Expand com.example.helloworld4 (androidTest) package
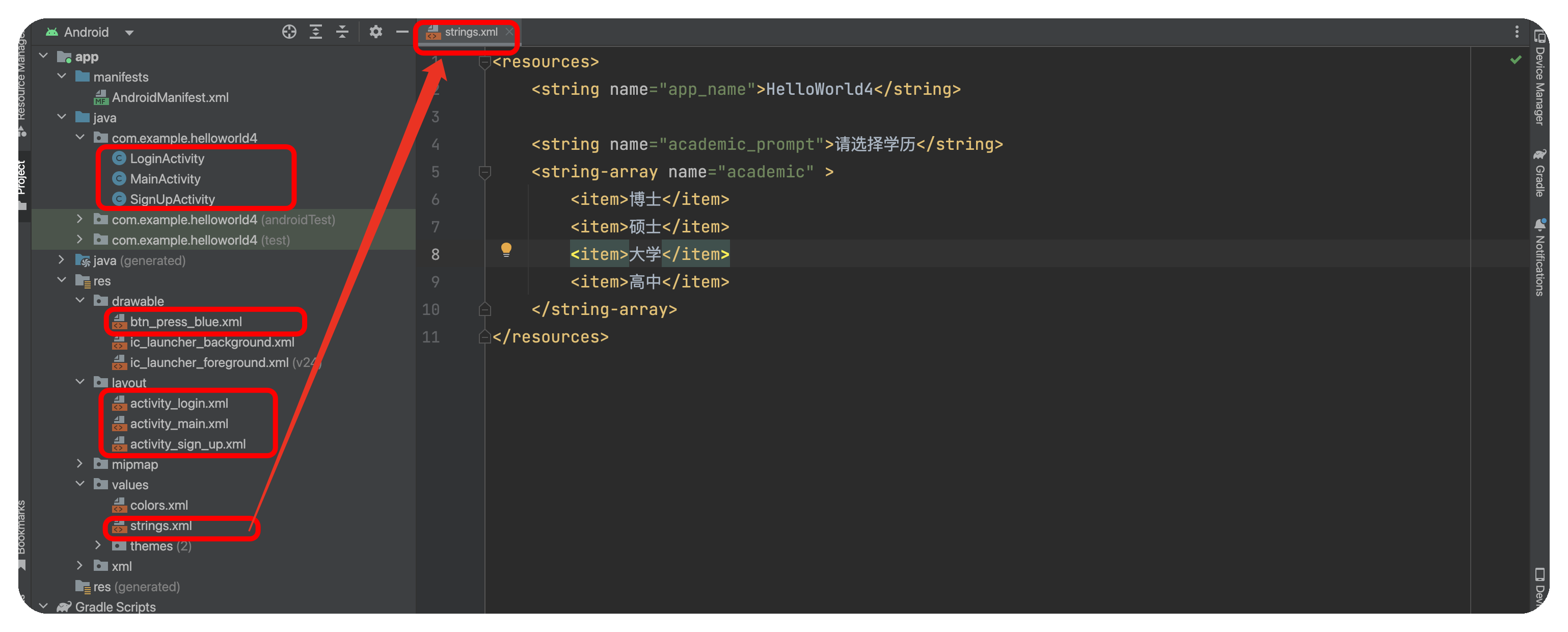The image size is (1568, 632). [80, 219]
